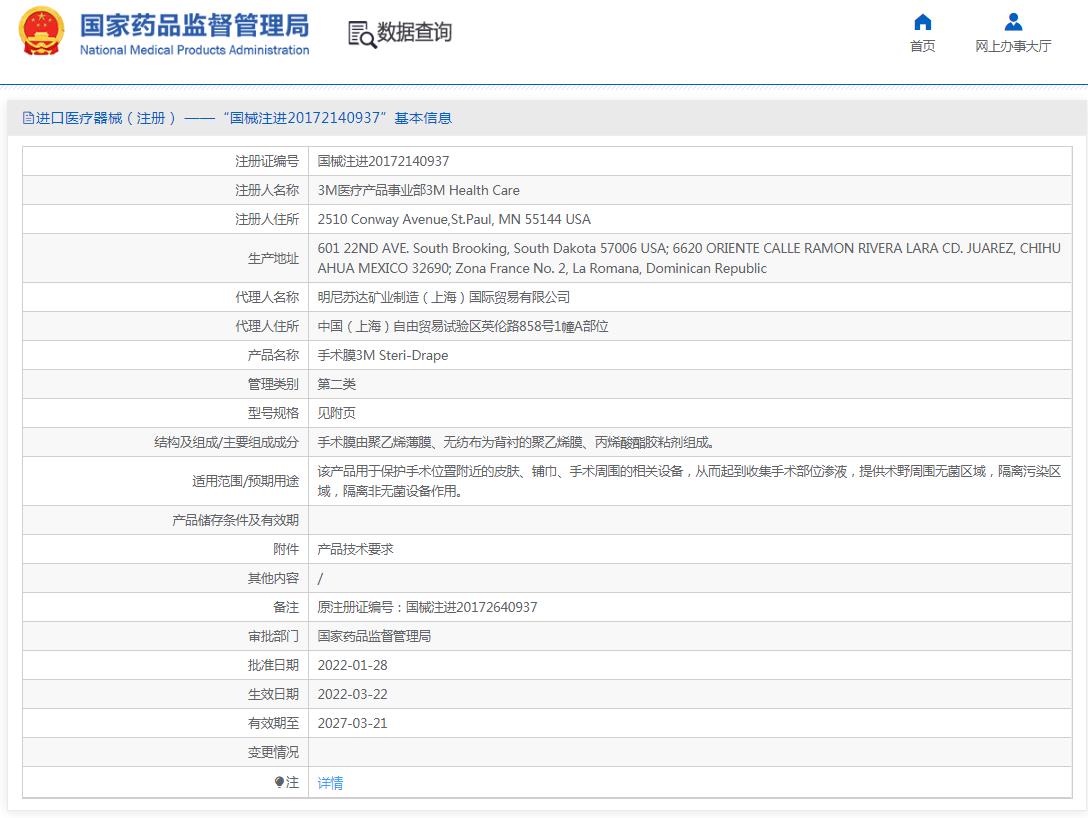Click the 网上办事大厅 link text
The image size is (1088, 818).
pyautogui.click(x=1013, y=46)
